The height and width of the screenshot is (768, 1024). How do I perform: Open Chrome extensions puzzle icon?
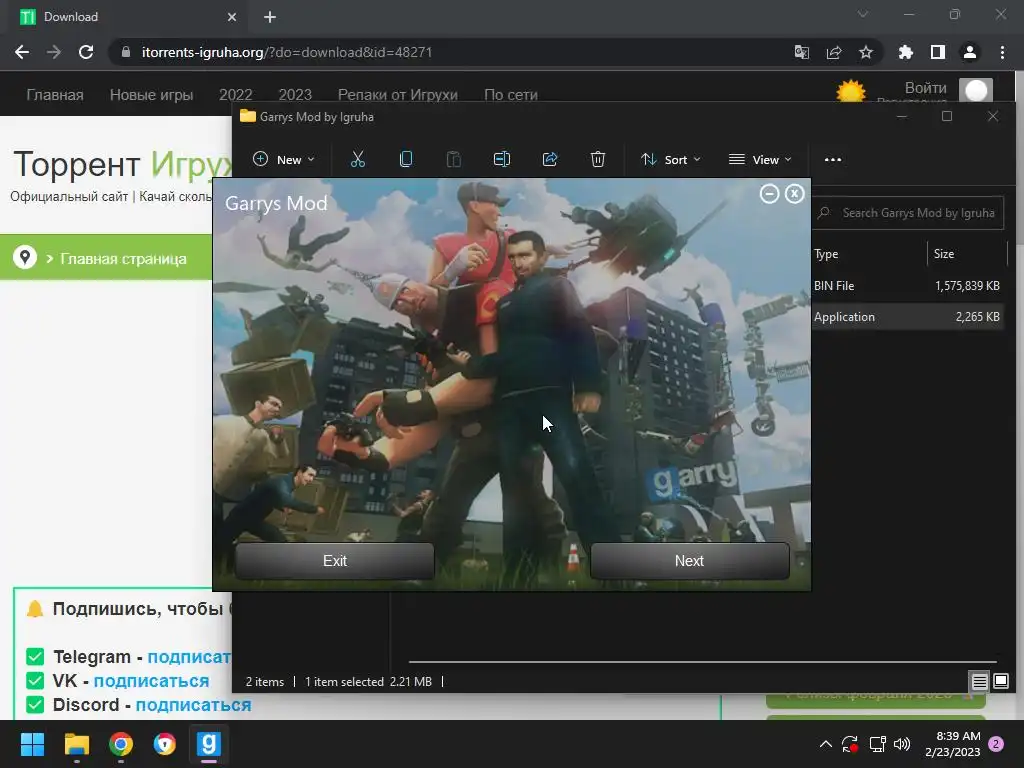pyautogui.click(x=906, y=52)
